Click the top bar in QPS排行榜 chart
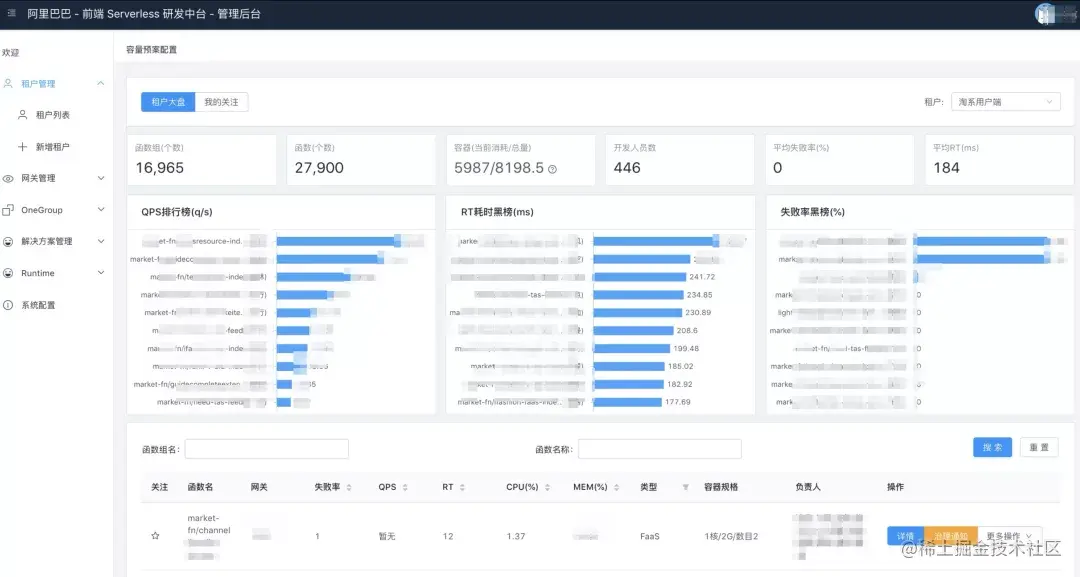 (x=339, y=241)
